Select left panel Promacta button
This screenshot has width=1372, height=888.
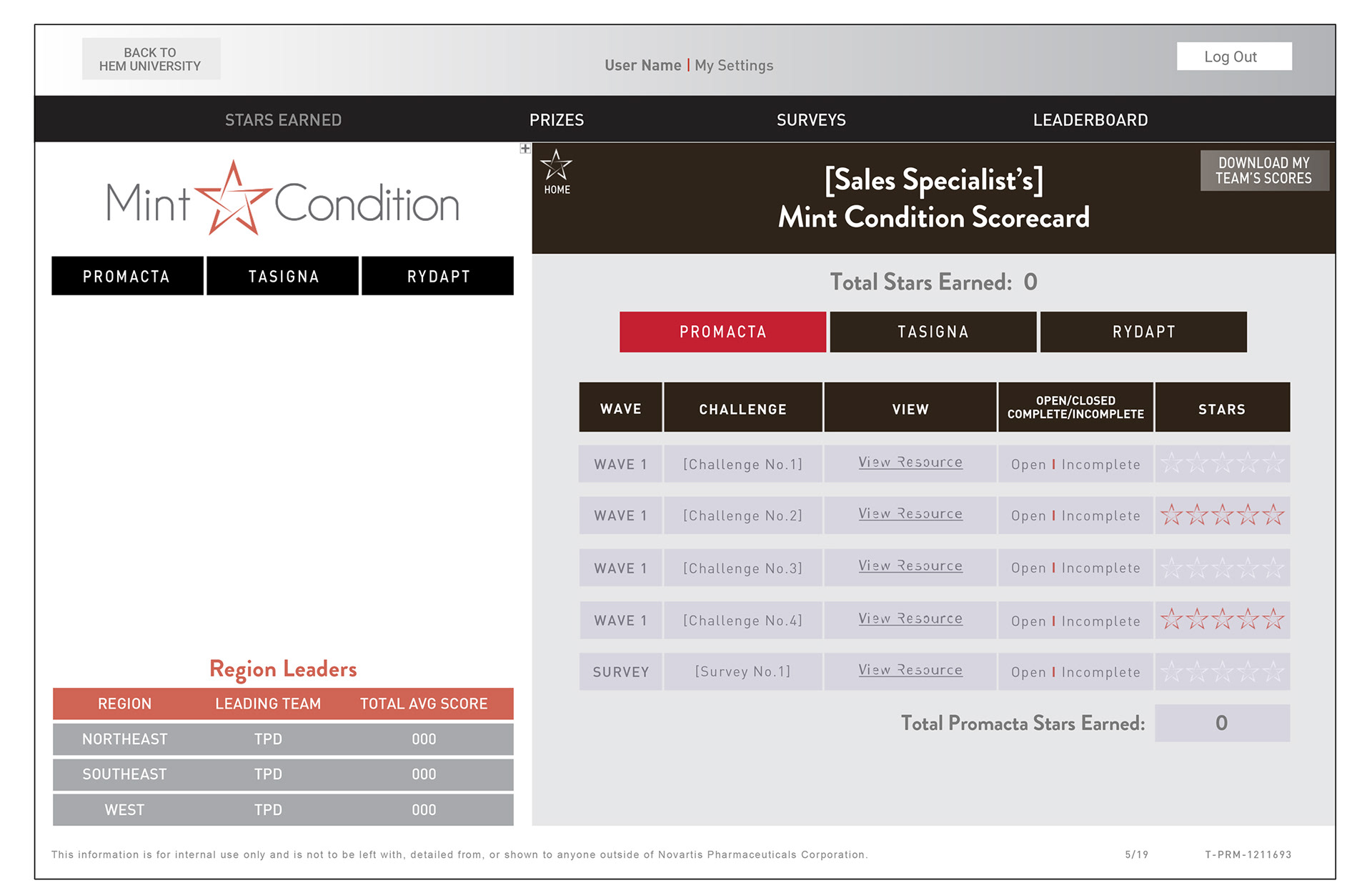(127, 276)
